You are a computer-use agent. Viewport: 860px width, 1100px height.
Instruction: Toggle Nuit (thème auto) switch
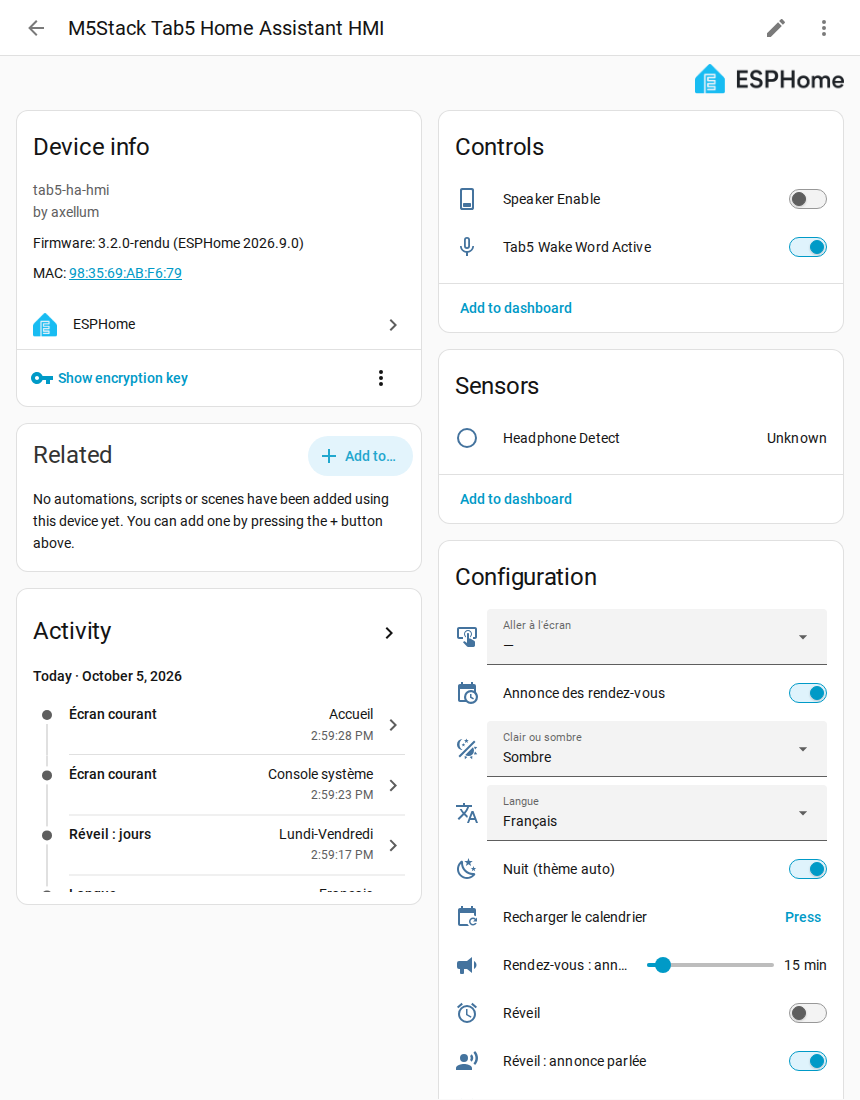pos(807,869)
